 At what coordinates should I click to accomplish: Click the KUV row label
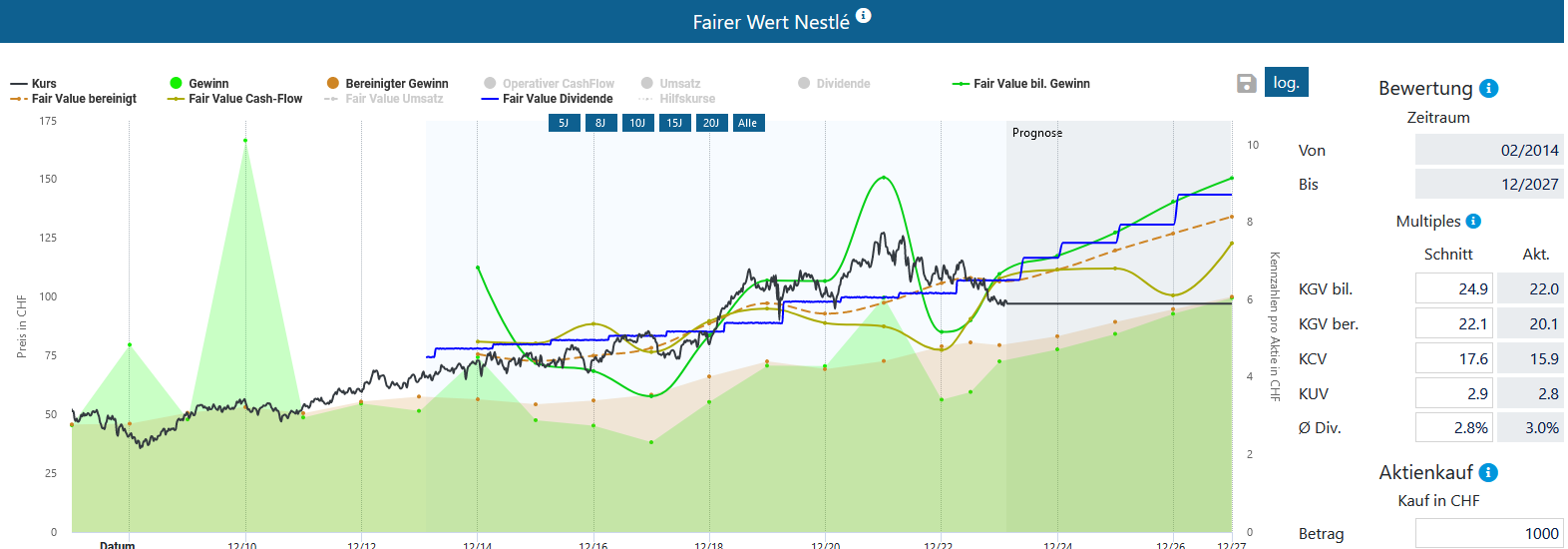1314,393
